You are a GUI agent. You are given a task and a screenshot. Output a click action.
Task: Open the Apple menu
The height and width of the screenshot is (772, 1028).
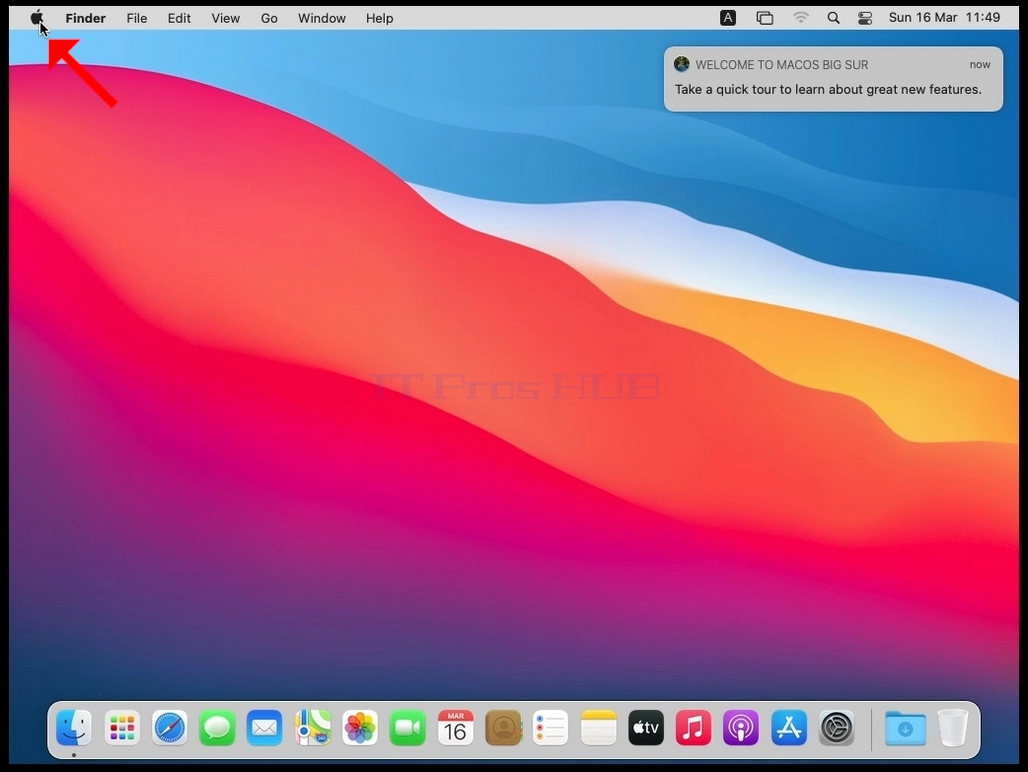[37, 18]
